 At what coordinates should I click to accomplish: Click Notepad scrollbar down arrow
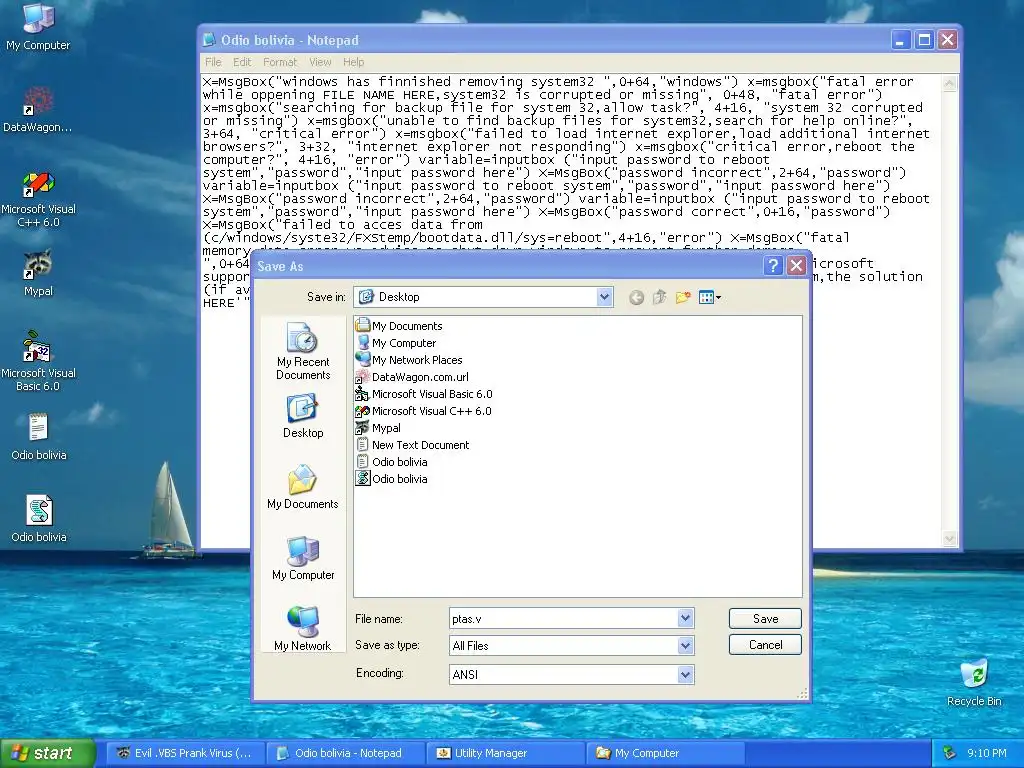point(950,539)
